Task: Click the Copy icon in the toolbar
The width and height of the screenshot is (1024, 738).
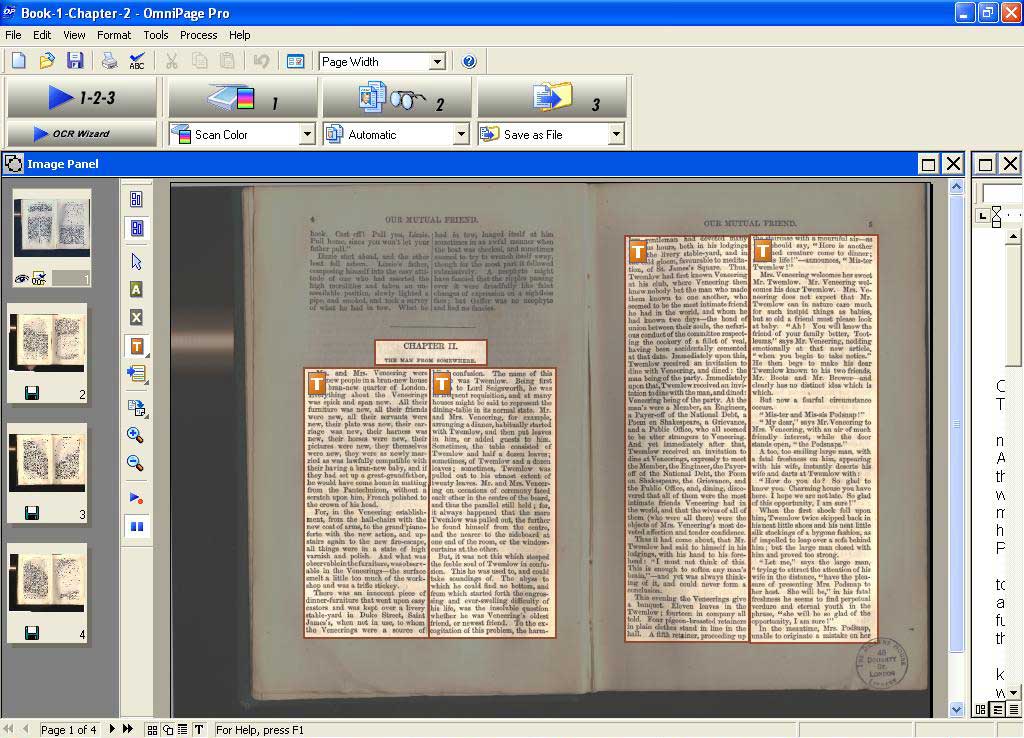Action: [x=199, y=61]
